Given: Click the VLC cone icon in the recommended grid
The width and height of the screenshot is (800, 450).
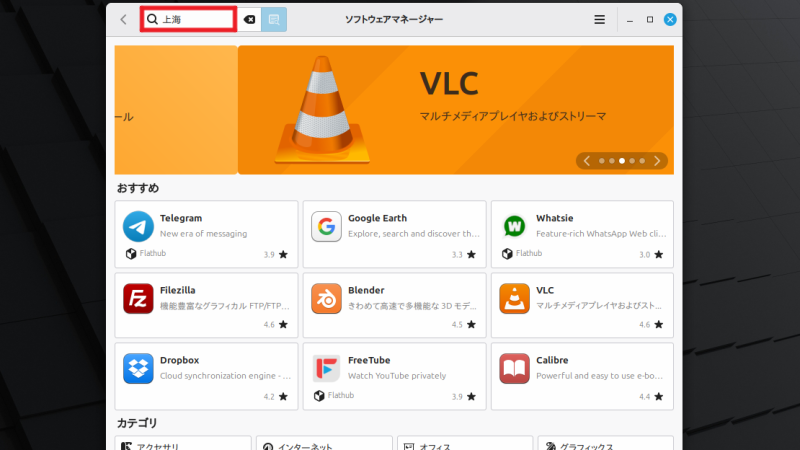Looking at the screenshot, I should (x=514, y=298).
